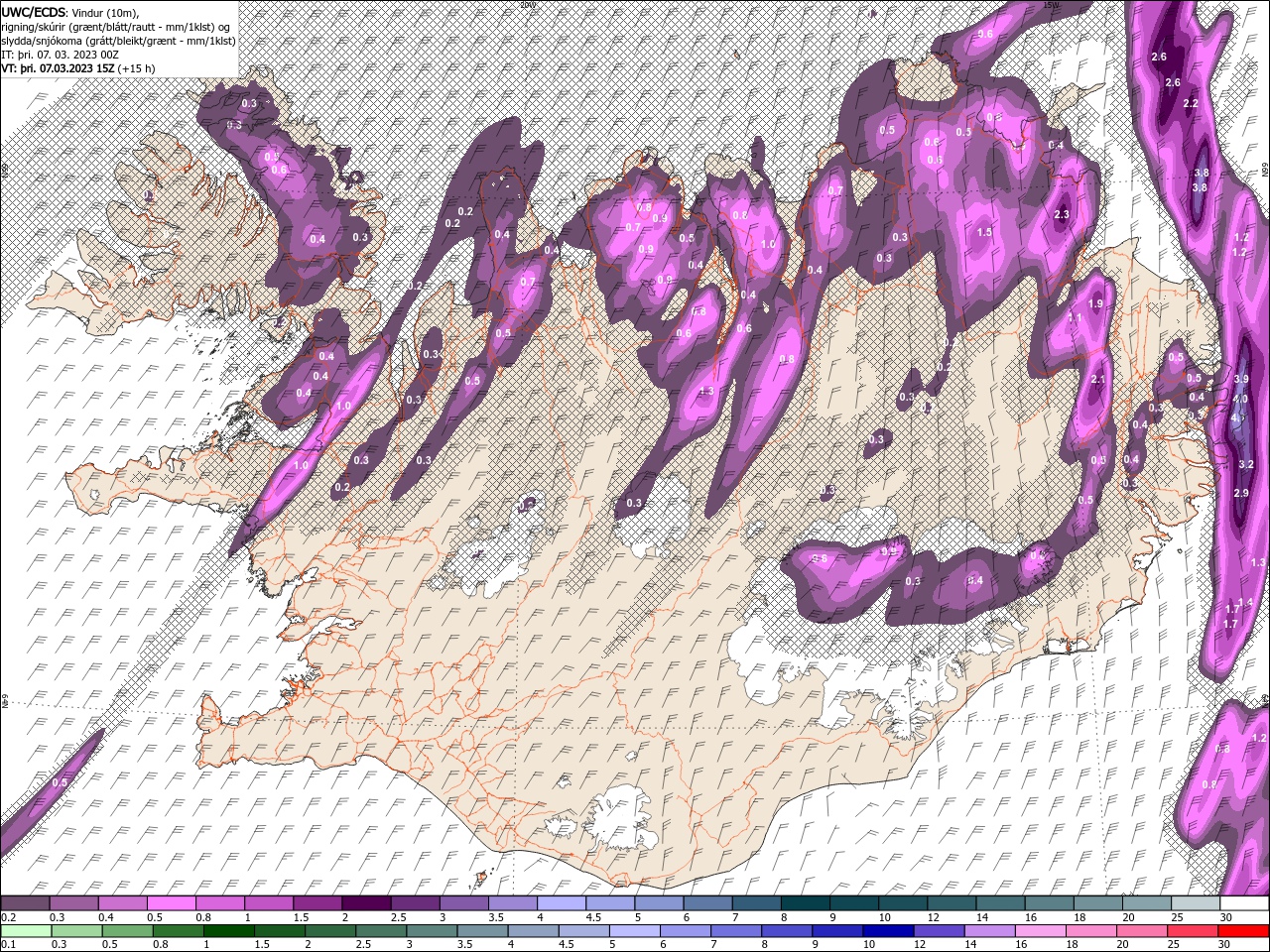This screenshot has width=1270, height=952.
Task: Click the '(+15 h)' forecast offset text
Action: pyautogui.click(x=137, y=68)
